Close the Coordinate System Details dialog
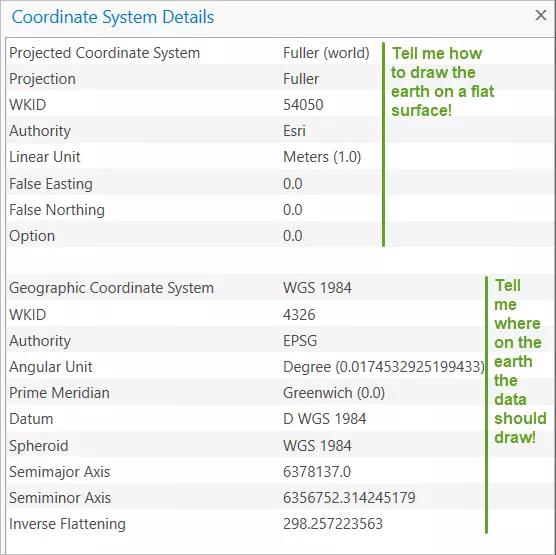Screen dimensions: 556x555 pos(540,15)
